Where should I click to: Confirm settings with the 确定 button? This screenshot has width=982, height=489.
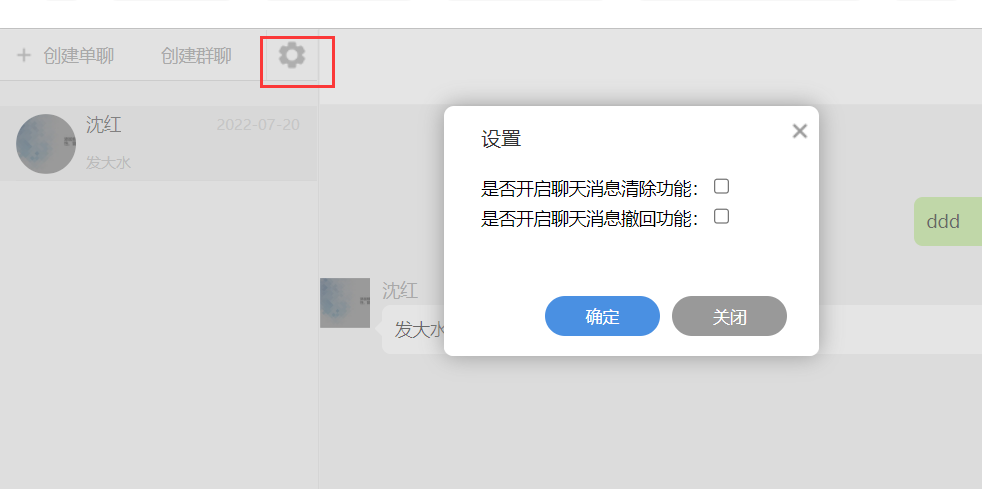[x=602, y=316]
